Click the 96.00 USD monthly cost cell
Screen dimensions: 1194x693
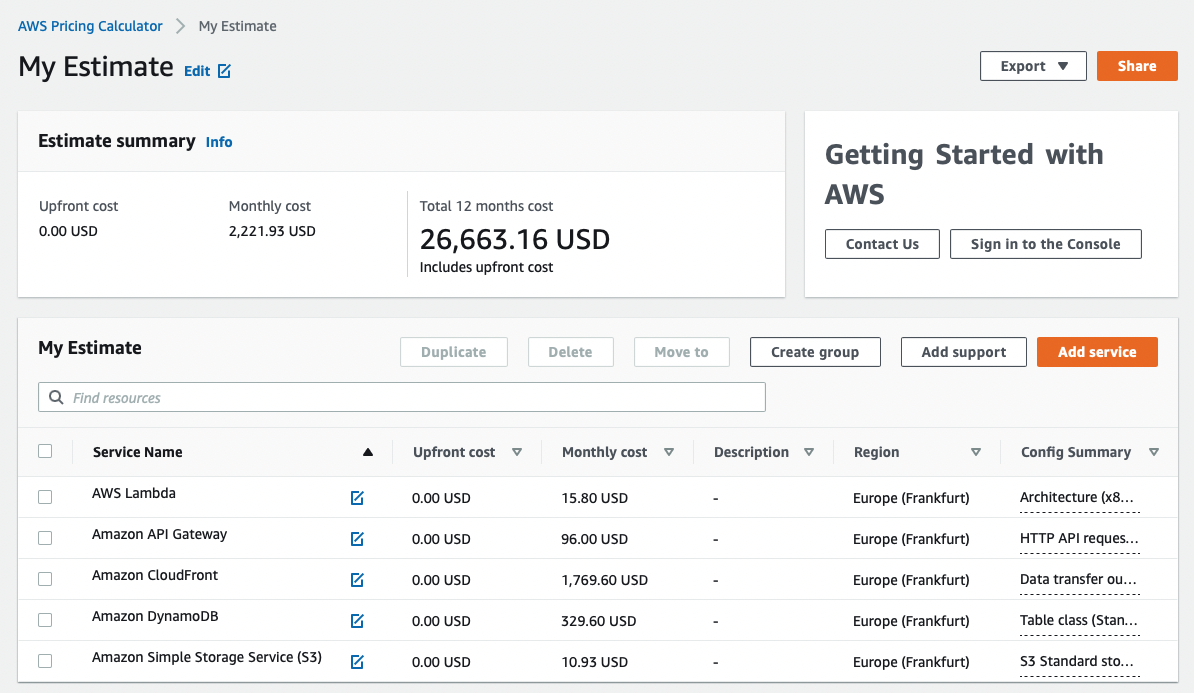coord(595,539)
